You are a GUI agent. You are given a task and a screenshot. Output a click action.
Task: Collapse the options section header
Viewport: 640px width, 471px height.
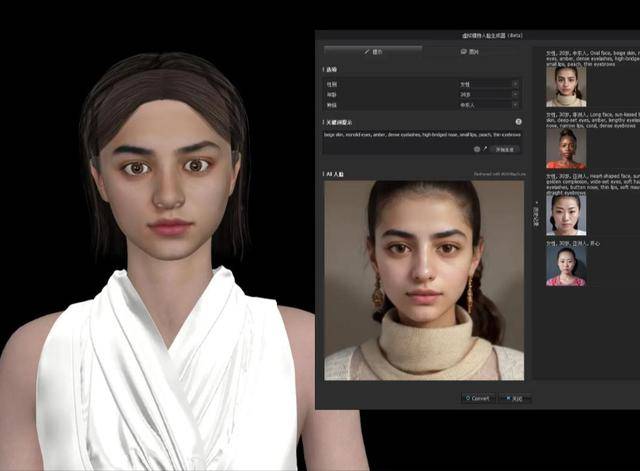click(330, 70)
